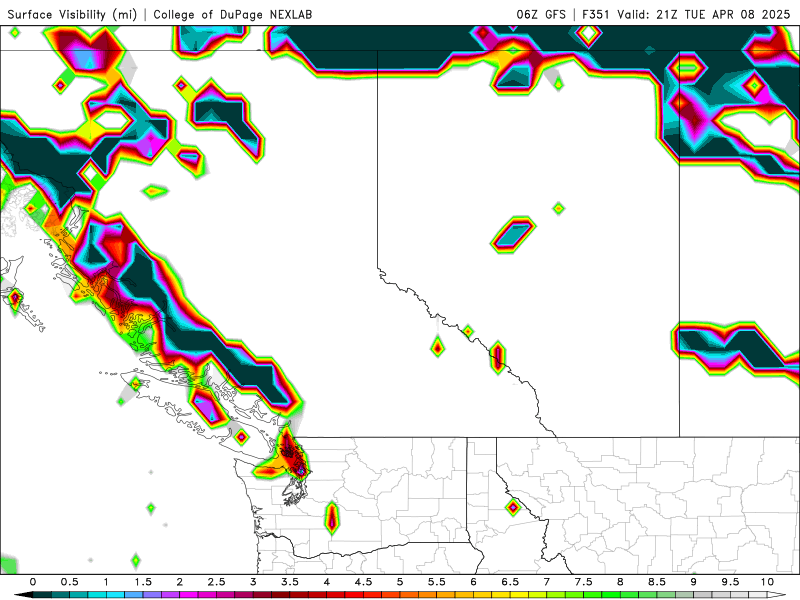800x600 pixels.
Task: Click the "06Z GFS" model run label
Action: pos(541,14)
